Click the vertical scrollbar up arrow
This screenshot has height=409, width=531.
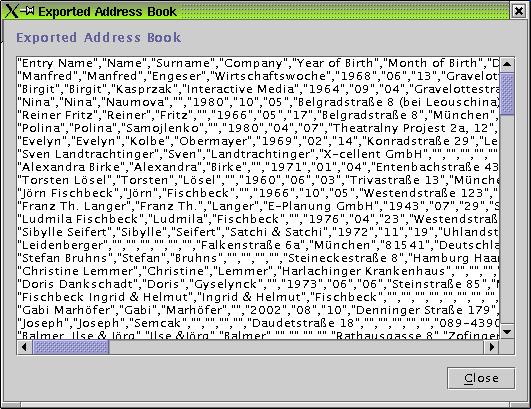[x=507, y=64]
